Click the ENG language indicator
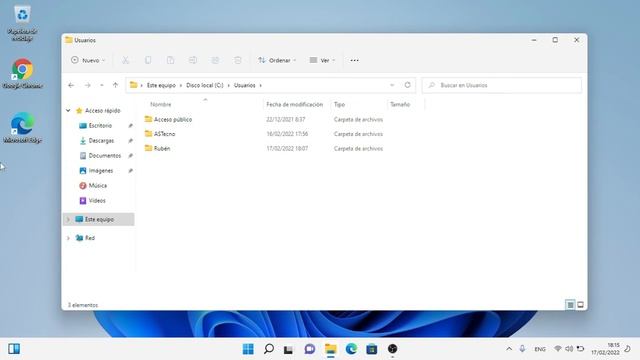Viewport: 640px width, 360px height. tap(540, 349)
